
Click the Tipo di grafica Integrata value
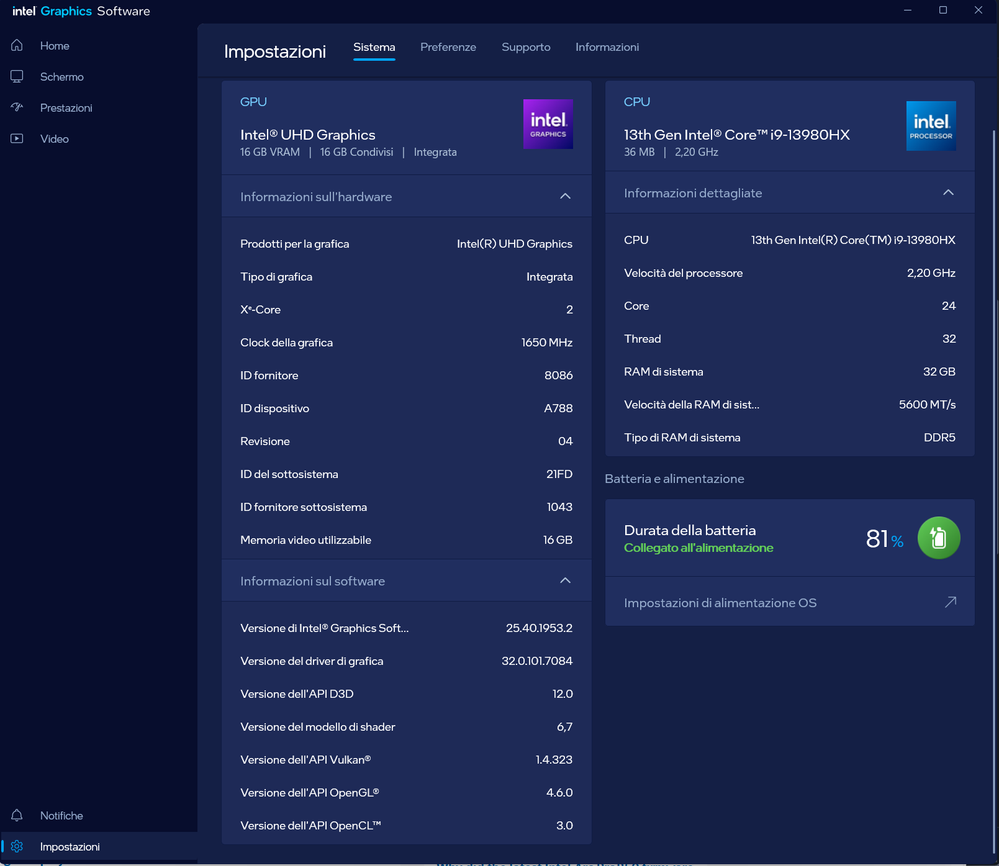[x=549, y=277]
